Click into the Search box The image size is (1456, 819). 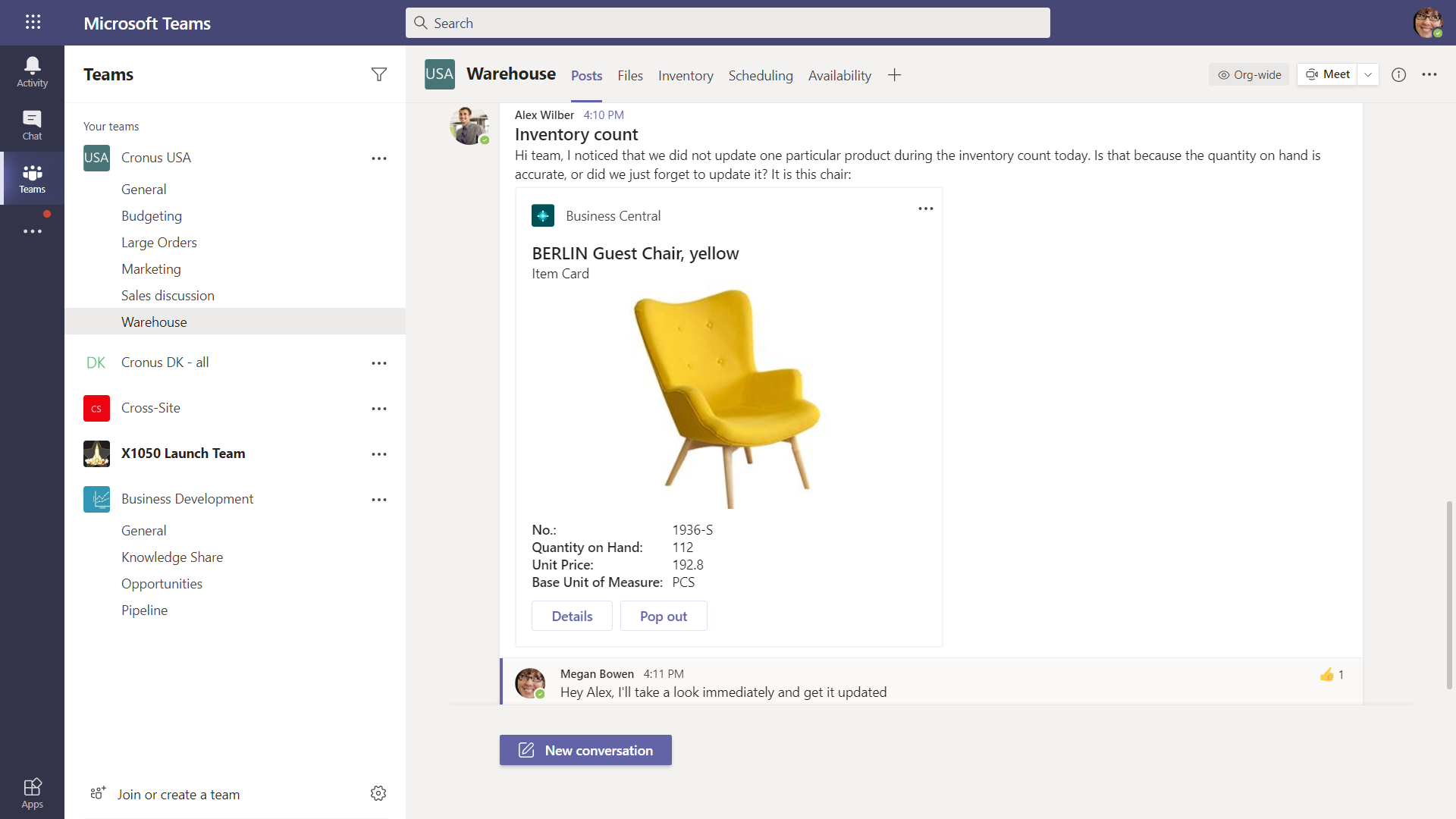click(x=727, y=23)
